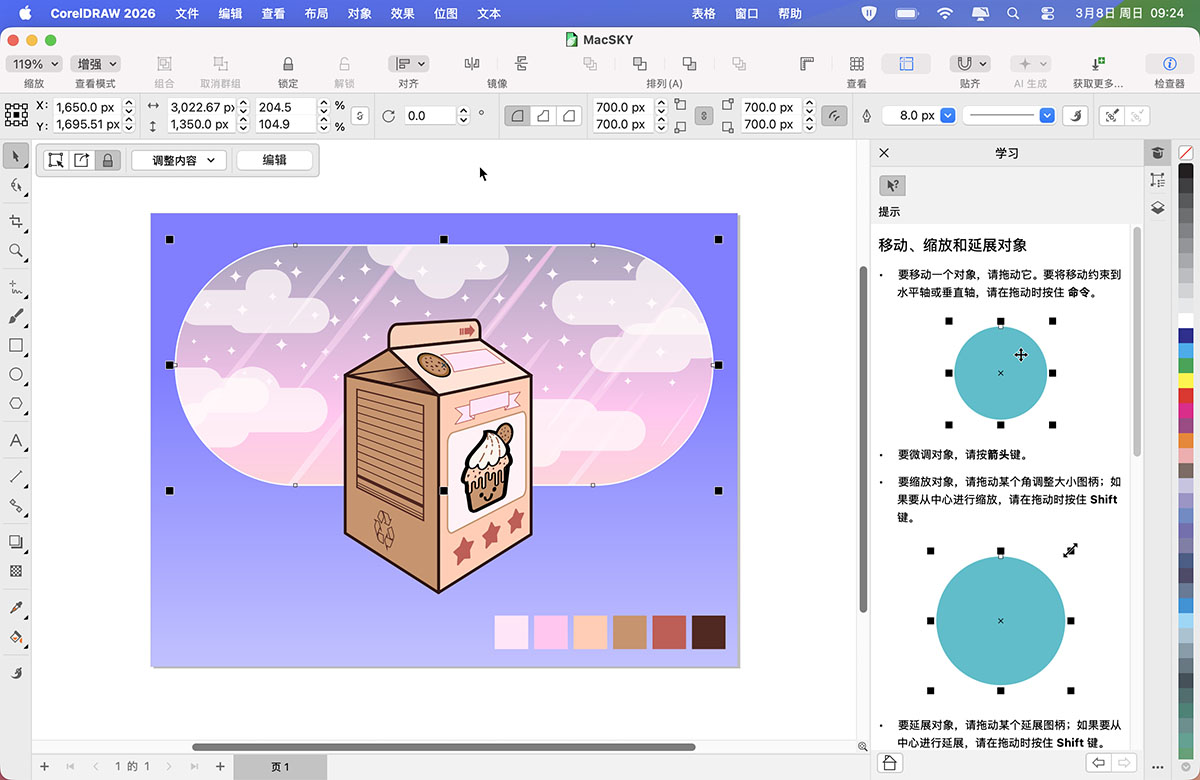
Task: Select the Polygon tool
Action: coord(16,404)
